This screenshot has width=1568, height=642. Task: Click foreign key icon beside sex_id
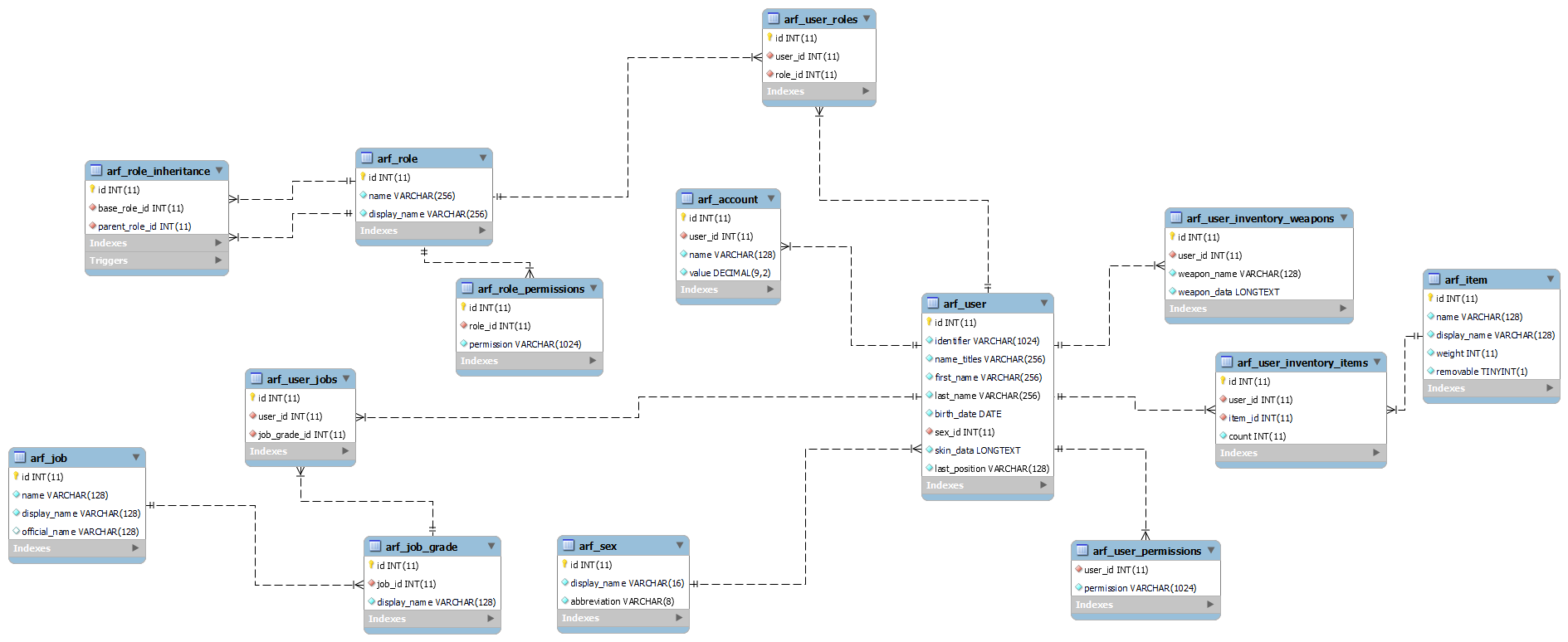pos(930,431)
